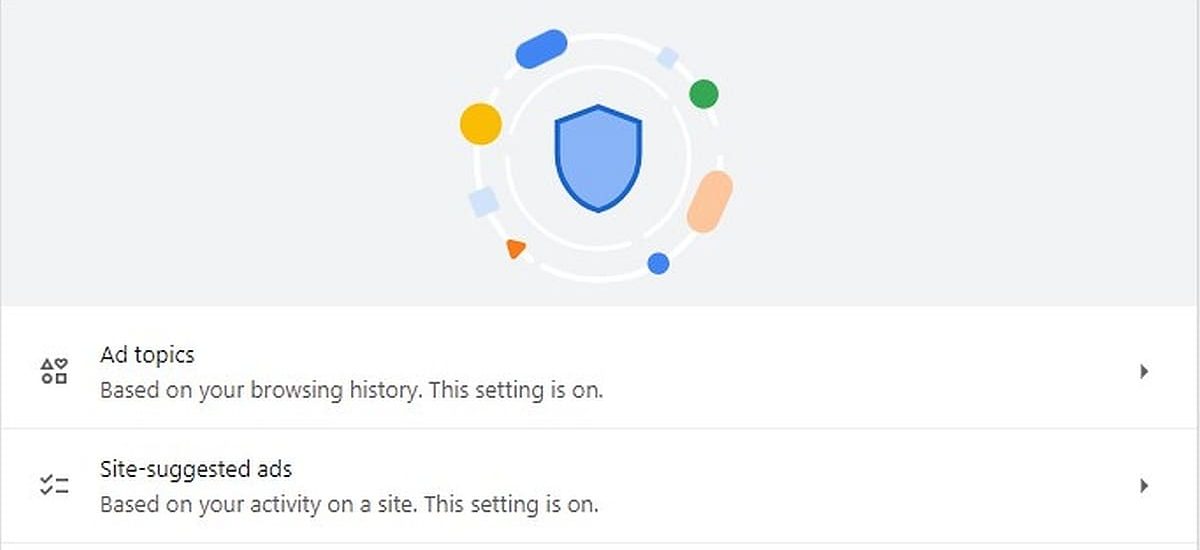Click the green circle in the illustration
This screenshot has height=550, width=1200.
click(x=704, y=94)
